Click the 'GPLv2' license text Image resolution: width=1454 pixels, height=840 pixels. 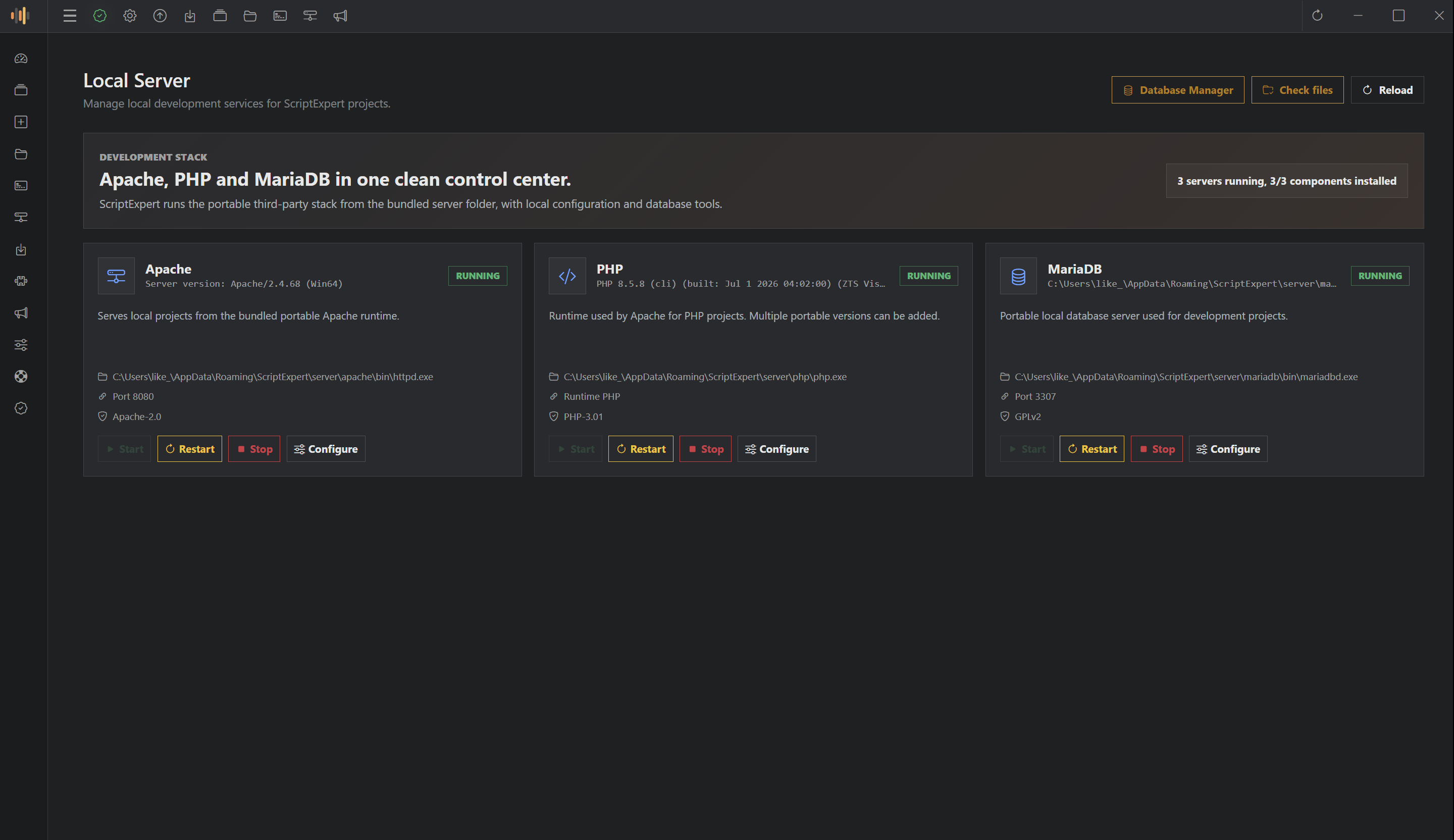click(x=1027, y=416)
